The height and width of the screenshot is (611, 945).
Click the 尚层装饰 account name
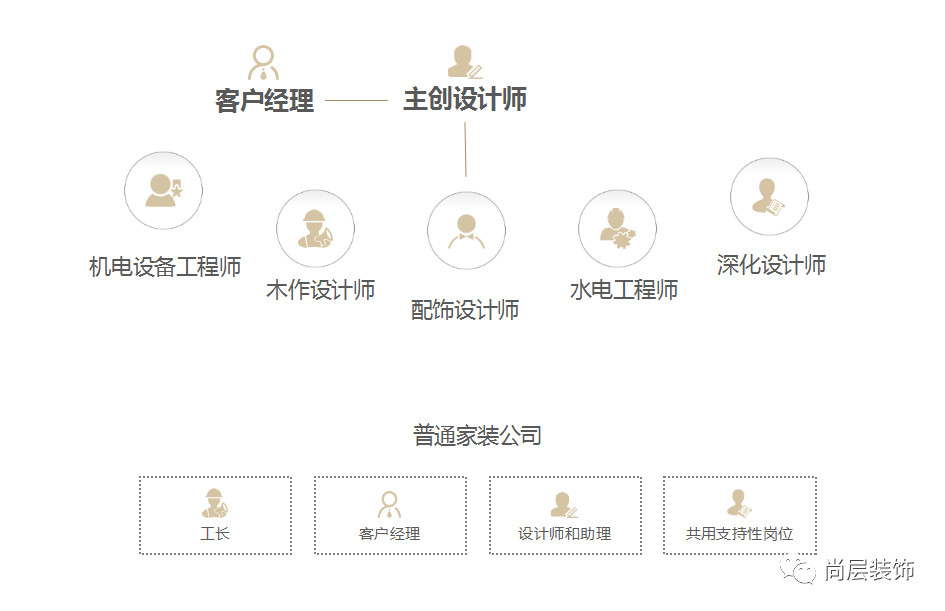click(x=869, y=570)
